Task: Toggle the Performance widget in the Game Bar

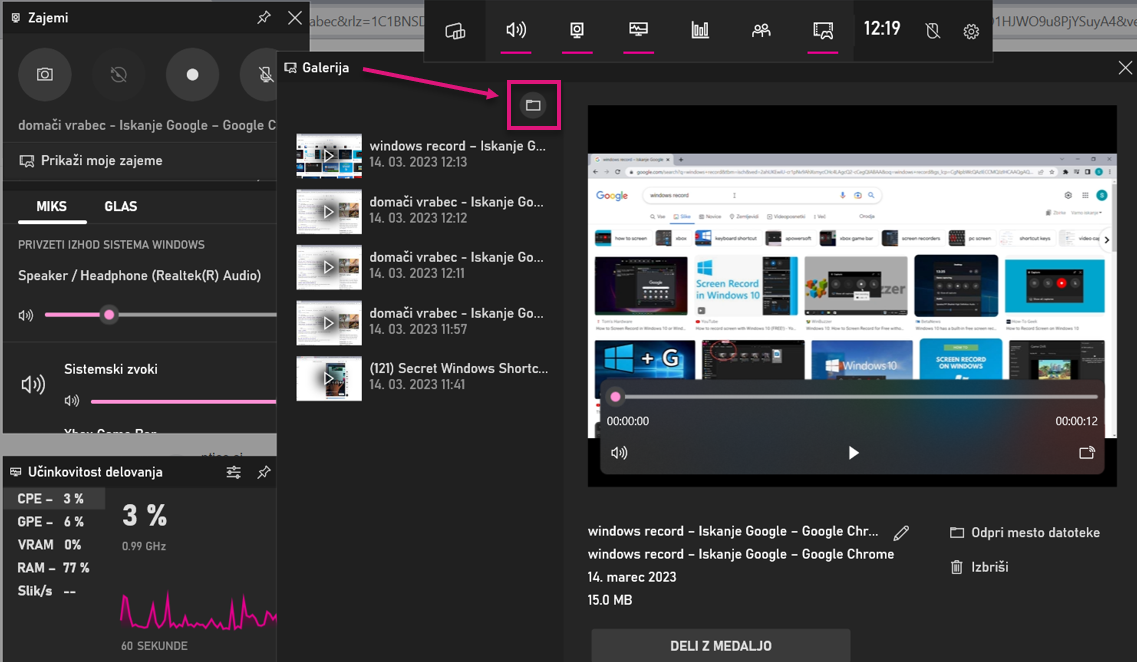Action: coord(638,30)
